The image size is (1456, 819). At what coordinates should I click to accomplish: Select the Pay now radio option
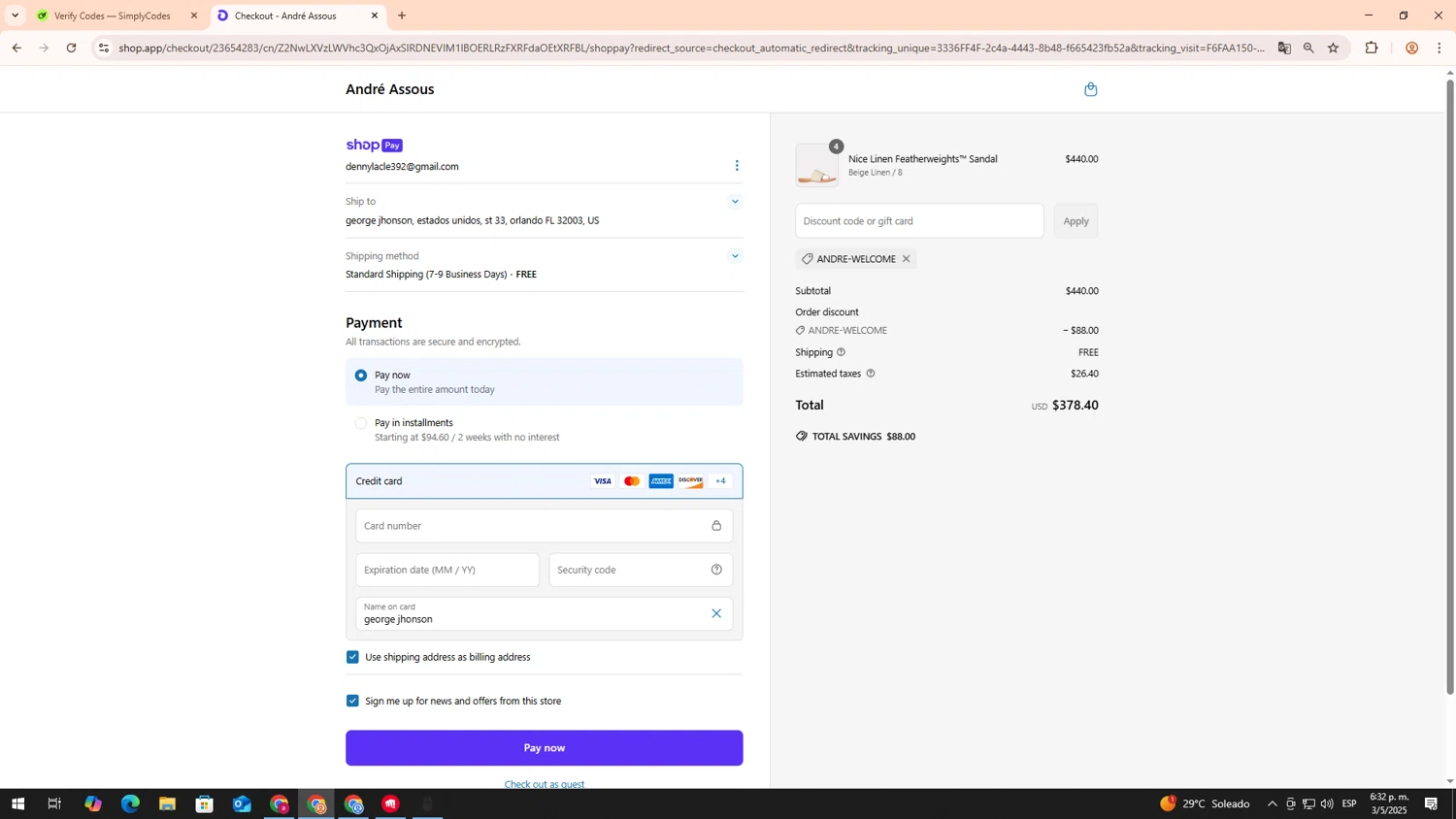pos(361,376)
